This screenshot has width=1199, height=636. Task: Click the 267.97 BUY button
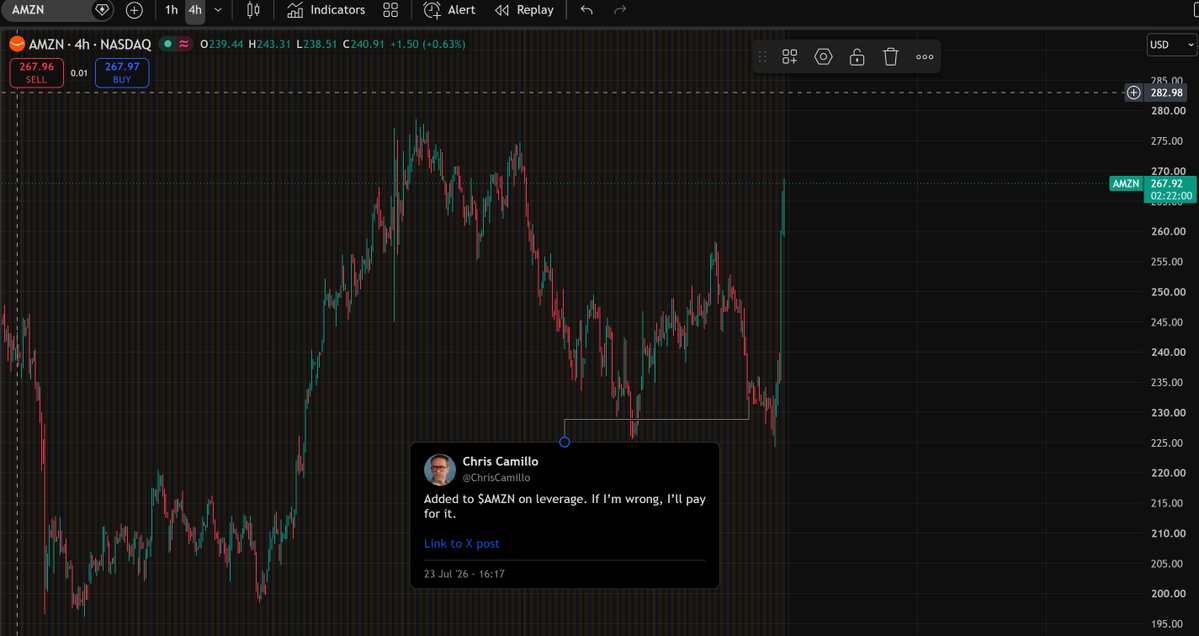tap(122, 73)
